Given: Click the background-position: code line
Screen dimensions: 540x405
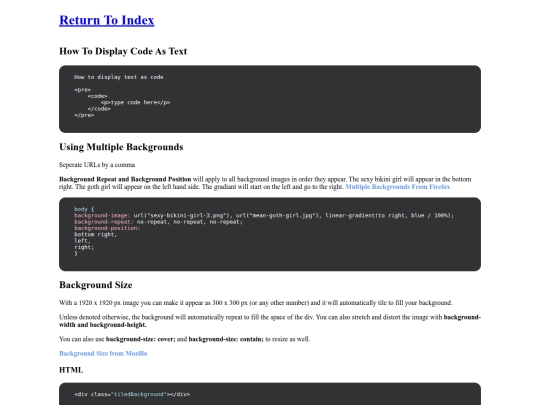Looking at the screenshot, I should (x=107, y=228).
